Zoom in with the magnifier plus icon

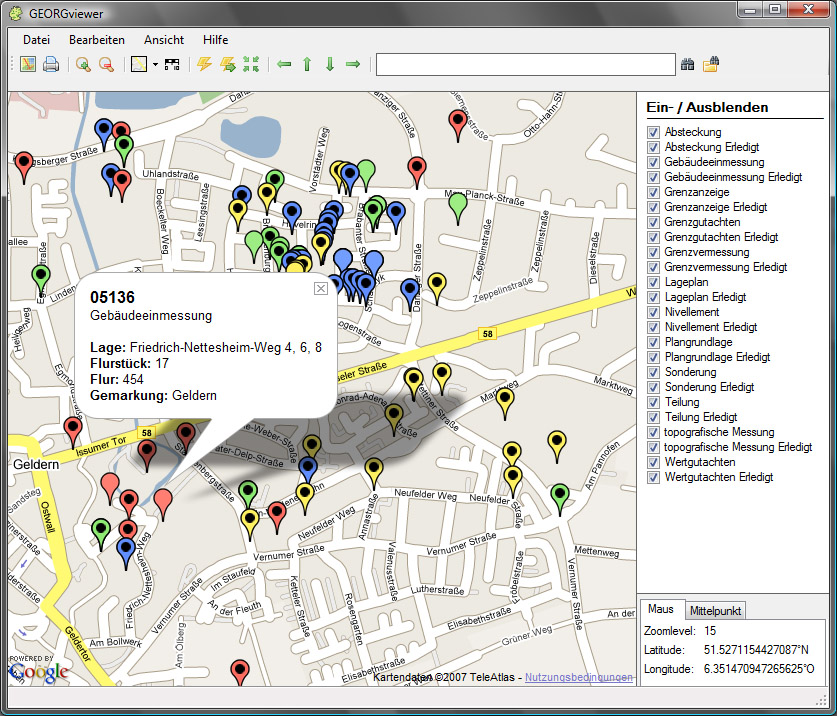tap(83, 65)
